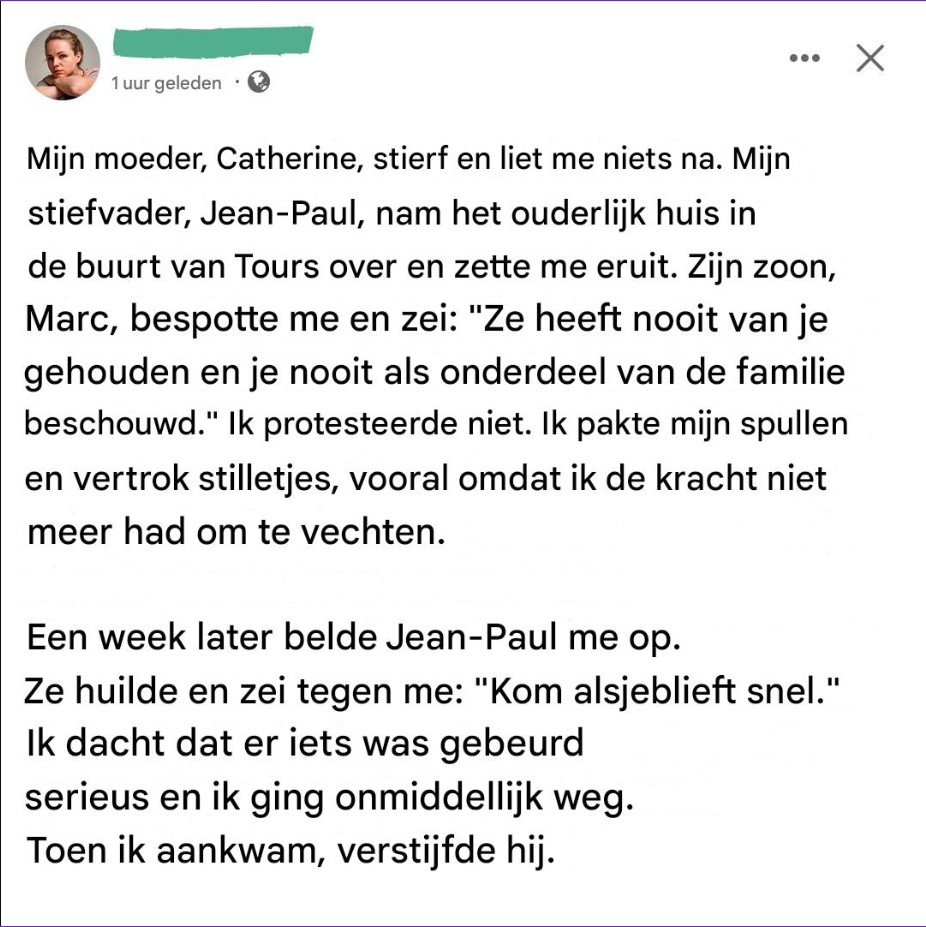Click the quote "Kom alsjeblieft snel."

(x=662, y=691)
